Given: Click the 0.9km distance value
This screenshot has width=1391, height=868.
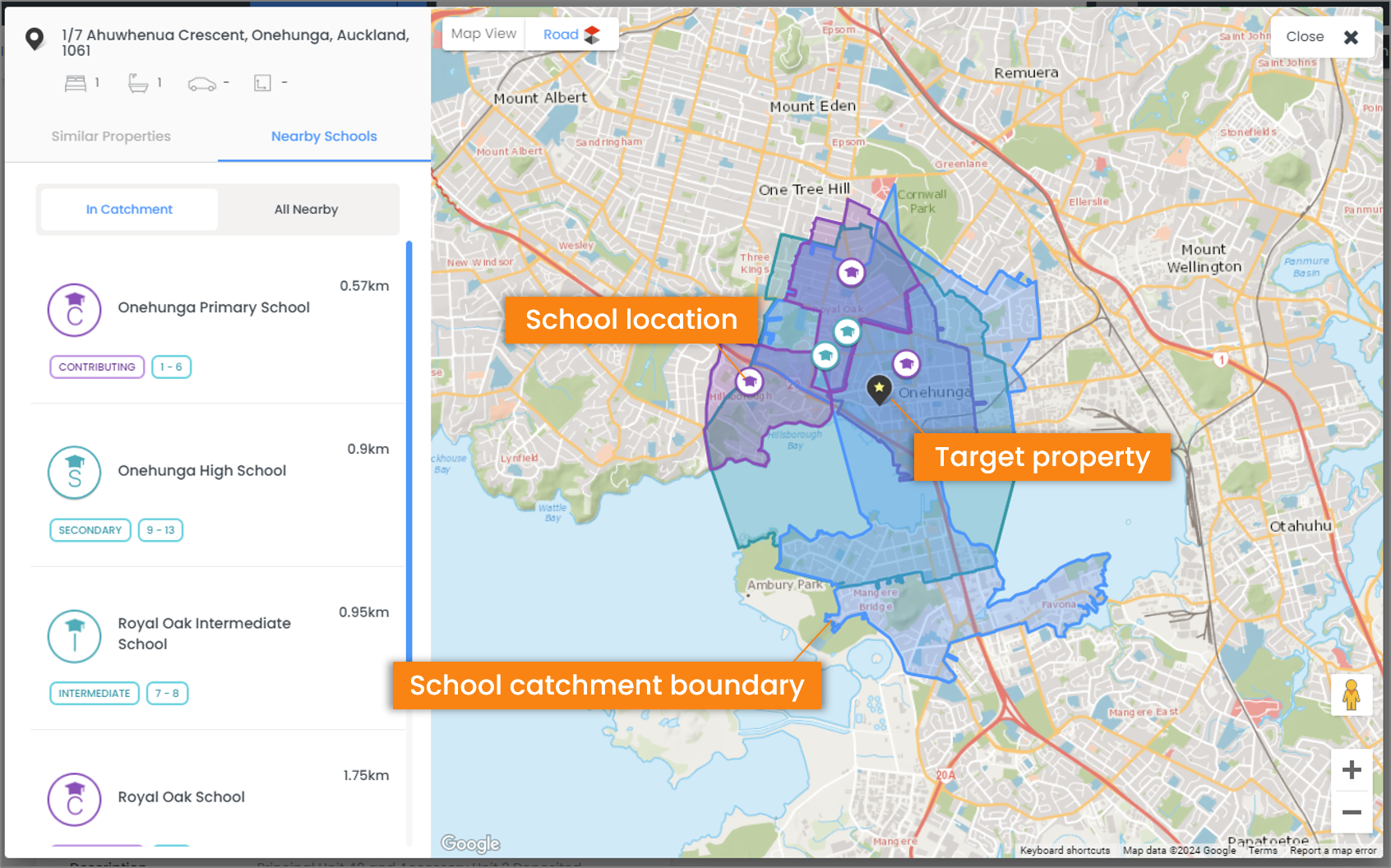Looking at the screenshot, I should point(367,449).
